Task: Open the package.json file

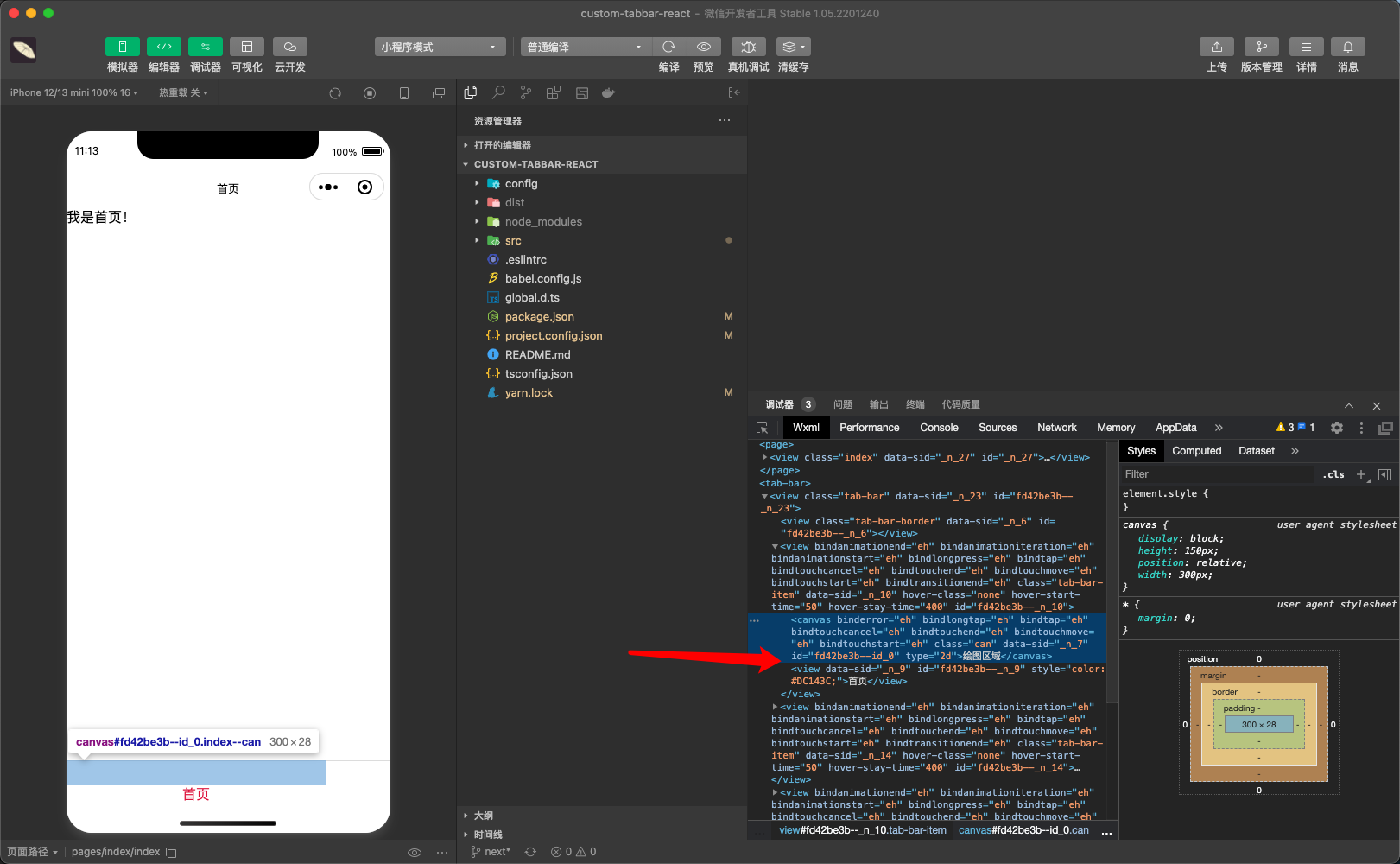Action: pos(541,316)
